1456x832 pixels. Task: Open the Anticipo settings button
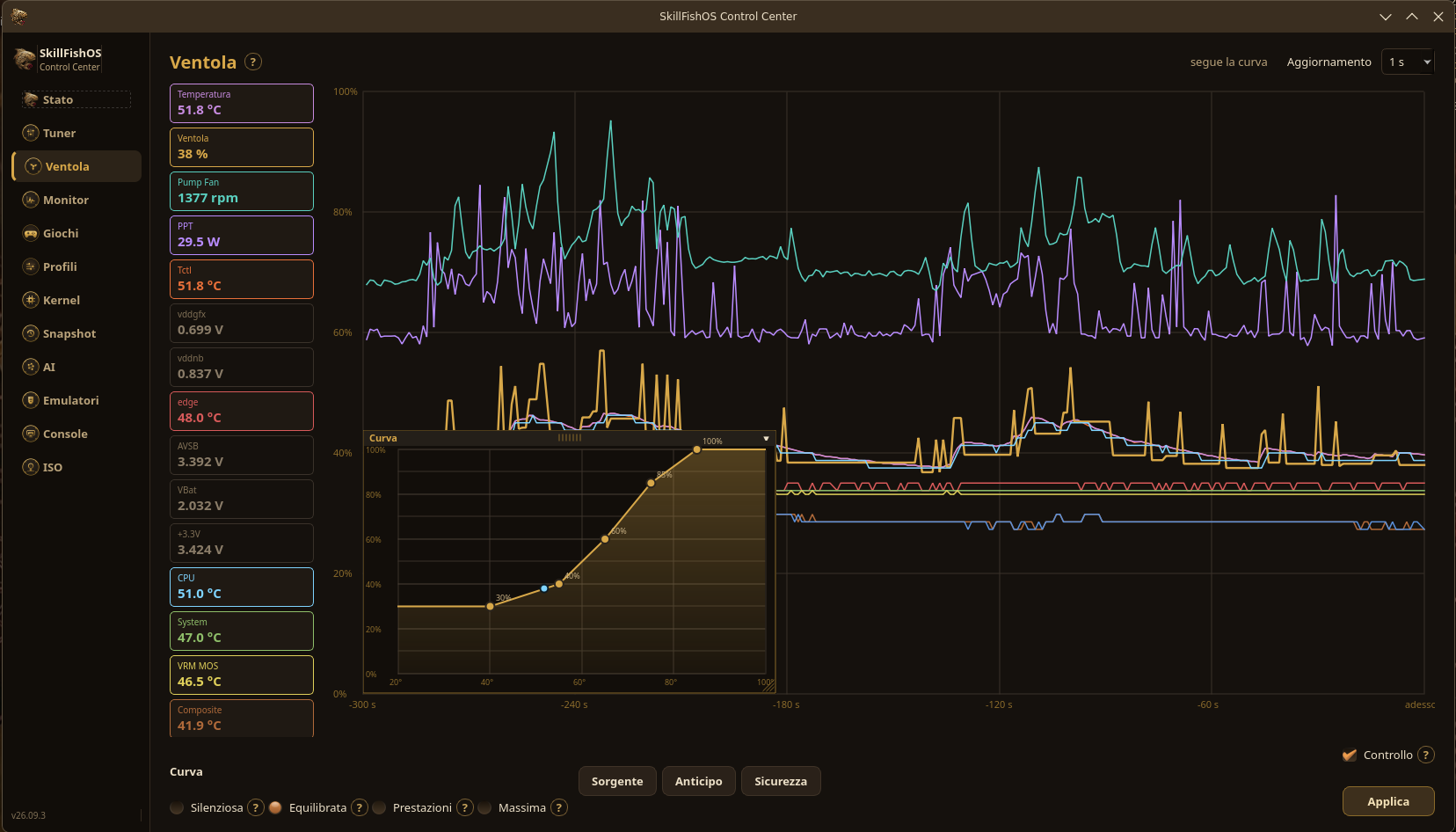point(699,781)
